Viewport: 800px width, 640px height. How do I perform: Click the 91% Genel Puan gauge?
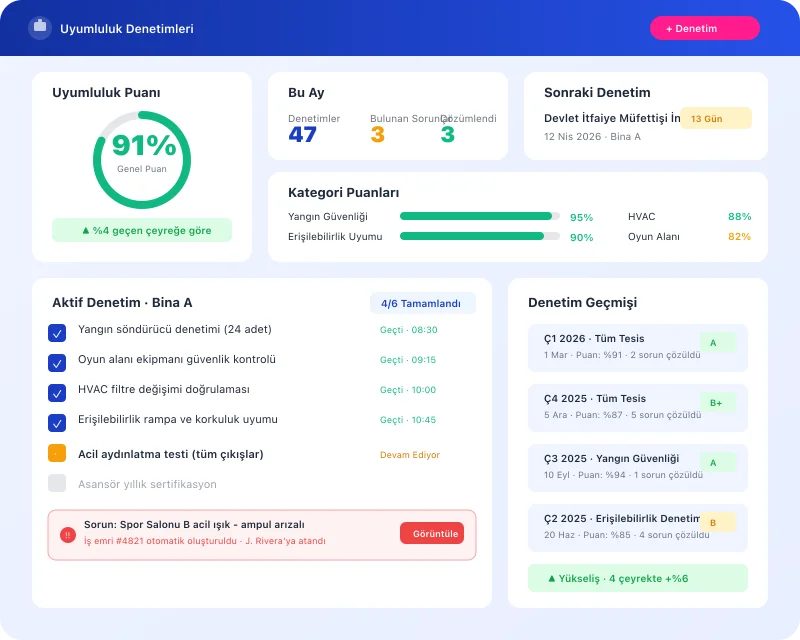tap(142, 160)
